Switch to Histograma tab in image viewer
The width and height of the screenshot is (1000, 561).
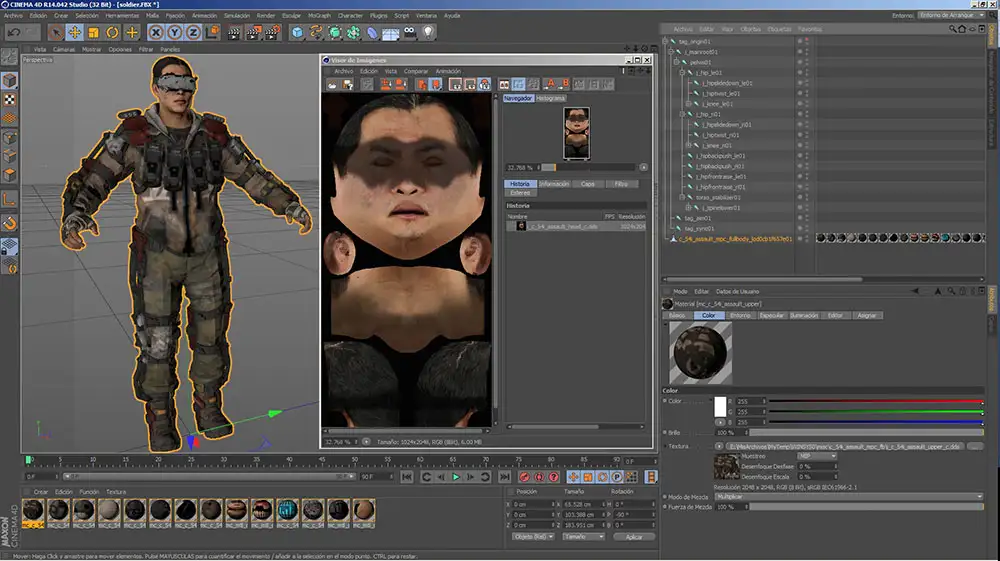click(550, 98)
